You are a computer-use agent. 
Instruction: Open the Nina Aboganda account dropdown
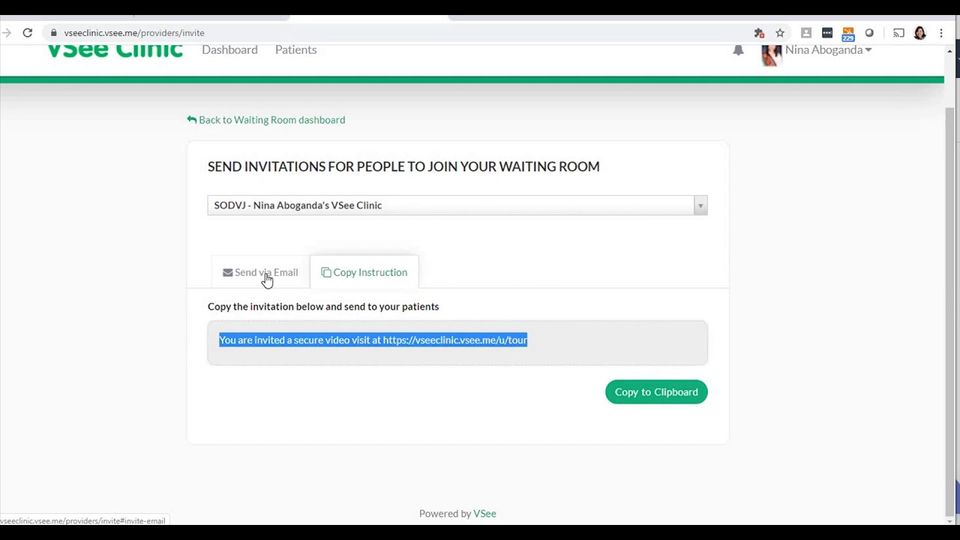coord(828,50)
